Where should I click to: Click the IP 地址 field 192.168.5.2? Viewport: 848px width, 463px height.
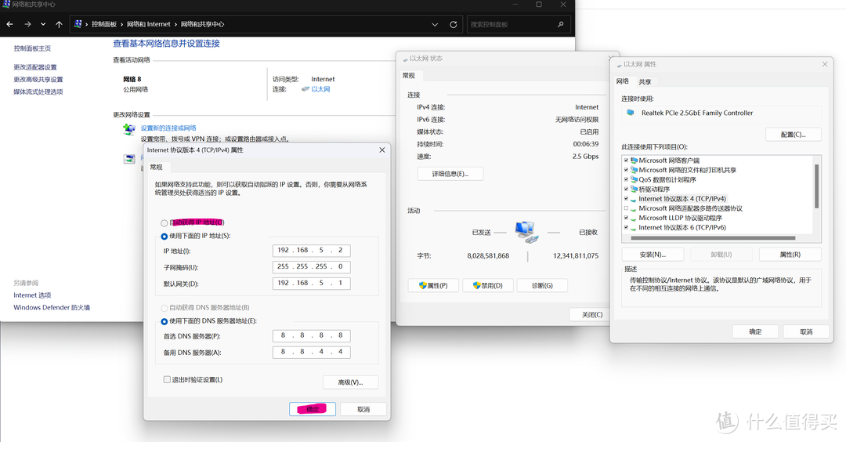[x=311, y=250]
